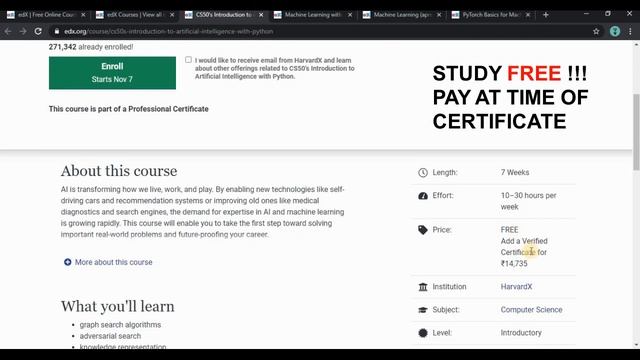The height and width of the screenshot is (360, 640).
Task: Click the badge icon beside Level
Action: pyautogui.click(x=423, y=333)
